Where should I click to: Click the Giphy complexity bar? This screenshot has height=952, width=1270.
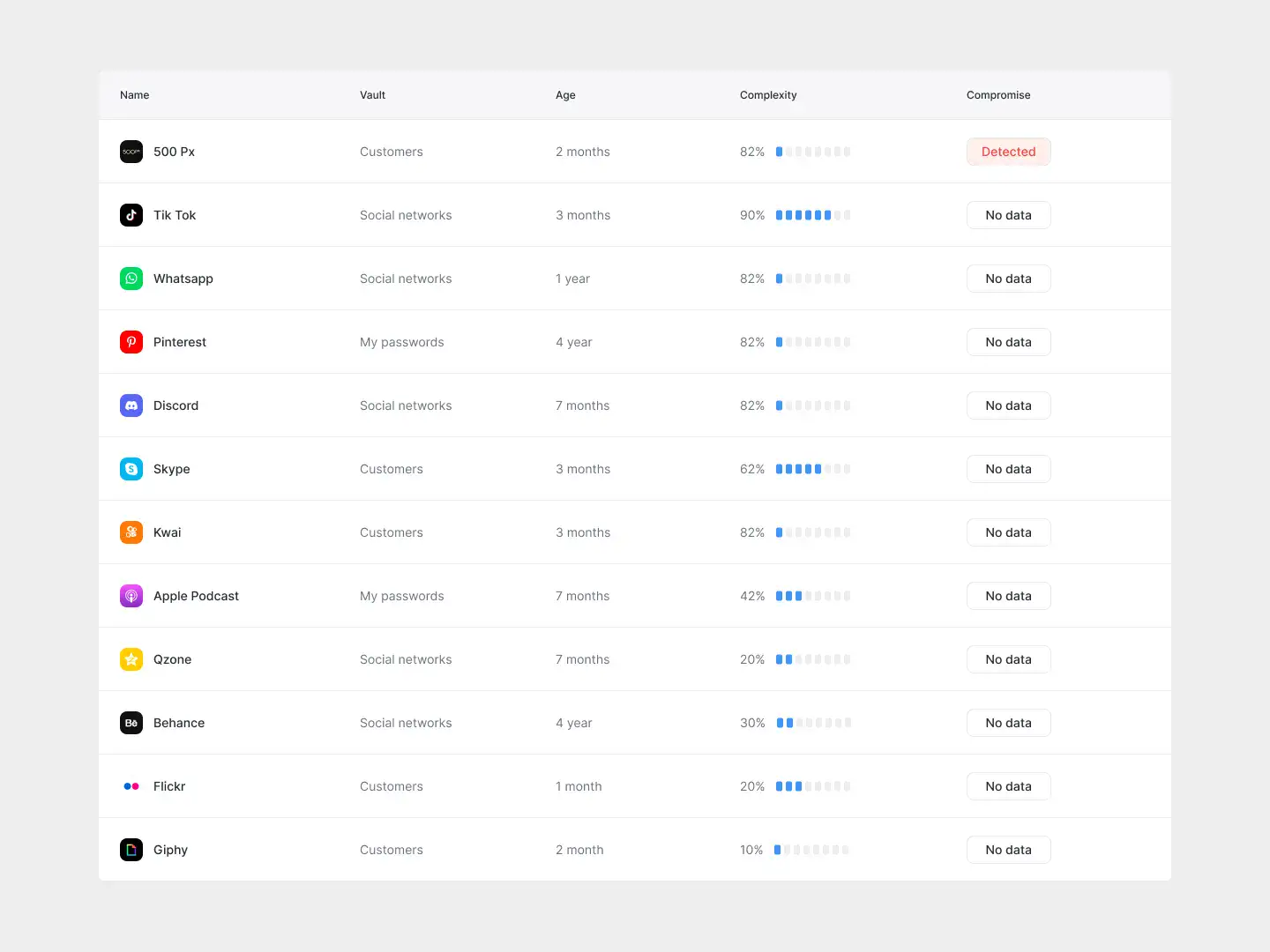coord(811,850)
